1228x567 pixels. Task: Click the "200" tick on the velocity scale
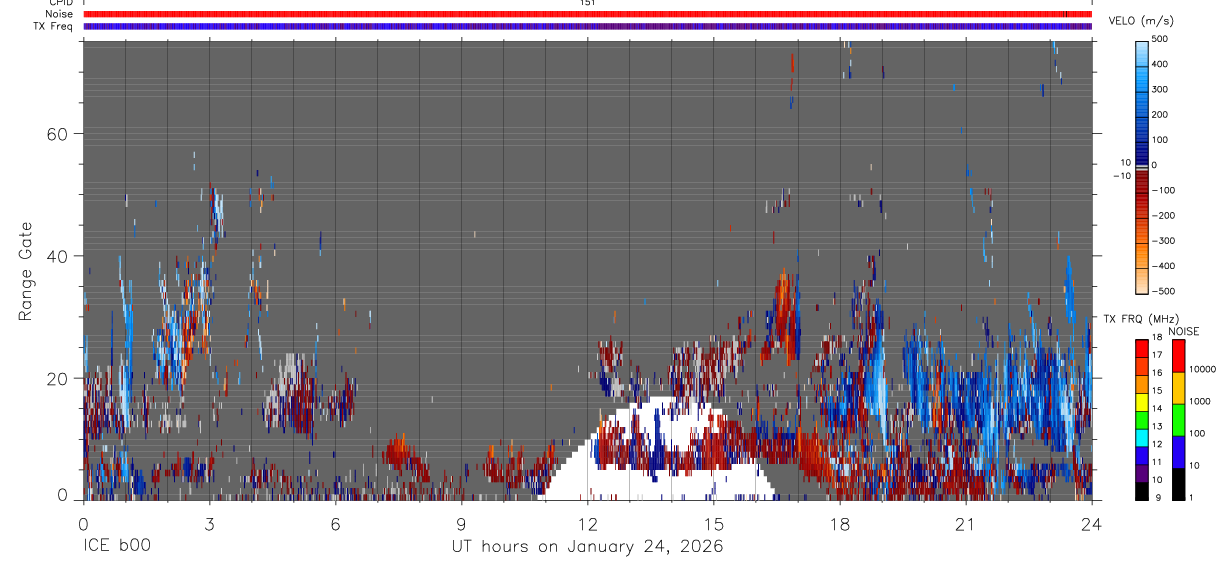click(1161, 115)
